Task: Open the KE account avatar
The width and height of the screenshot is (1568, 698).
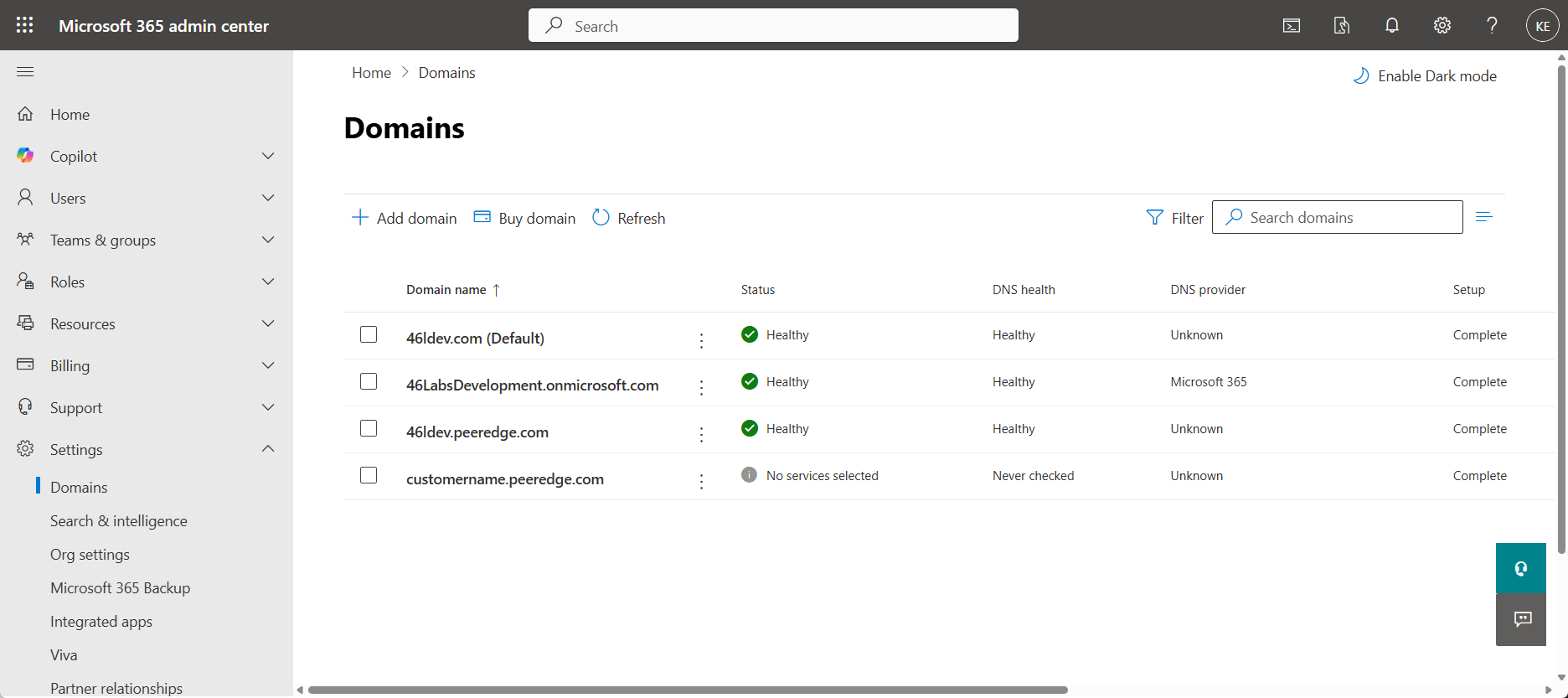Action: [x=1542, y=26]
